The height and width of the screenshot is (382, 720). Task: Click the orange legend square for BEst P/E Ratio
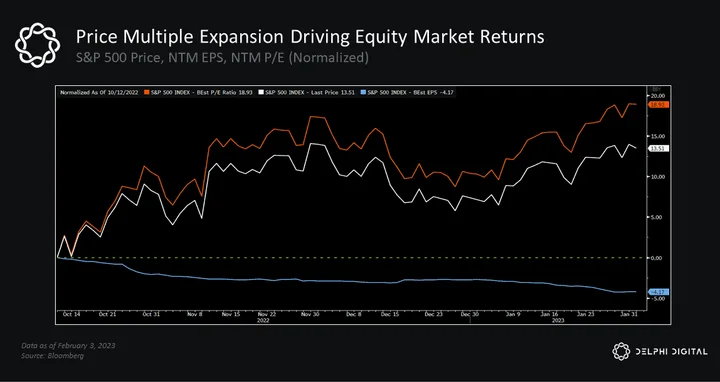tap(147, 92)
